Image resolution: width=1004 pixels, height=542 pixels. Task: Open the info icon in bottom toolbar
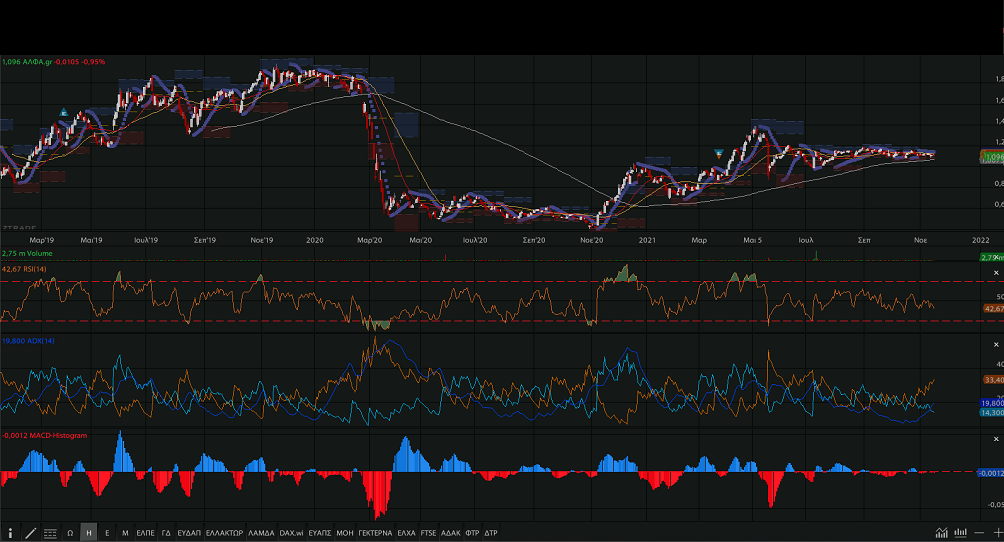click(x=10, y=533)
